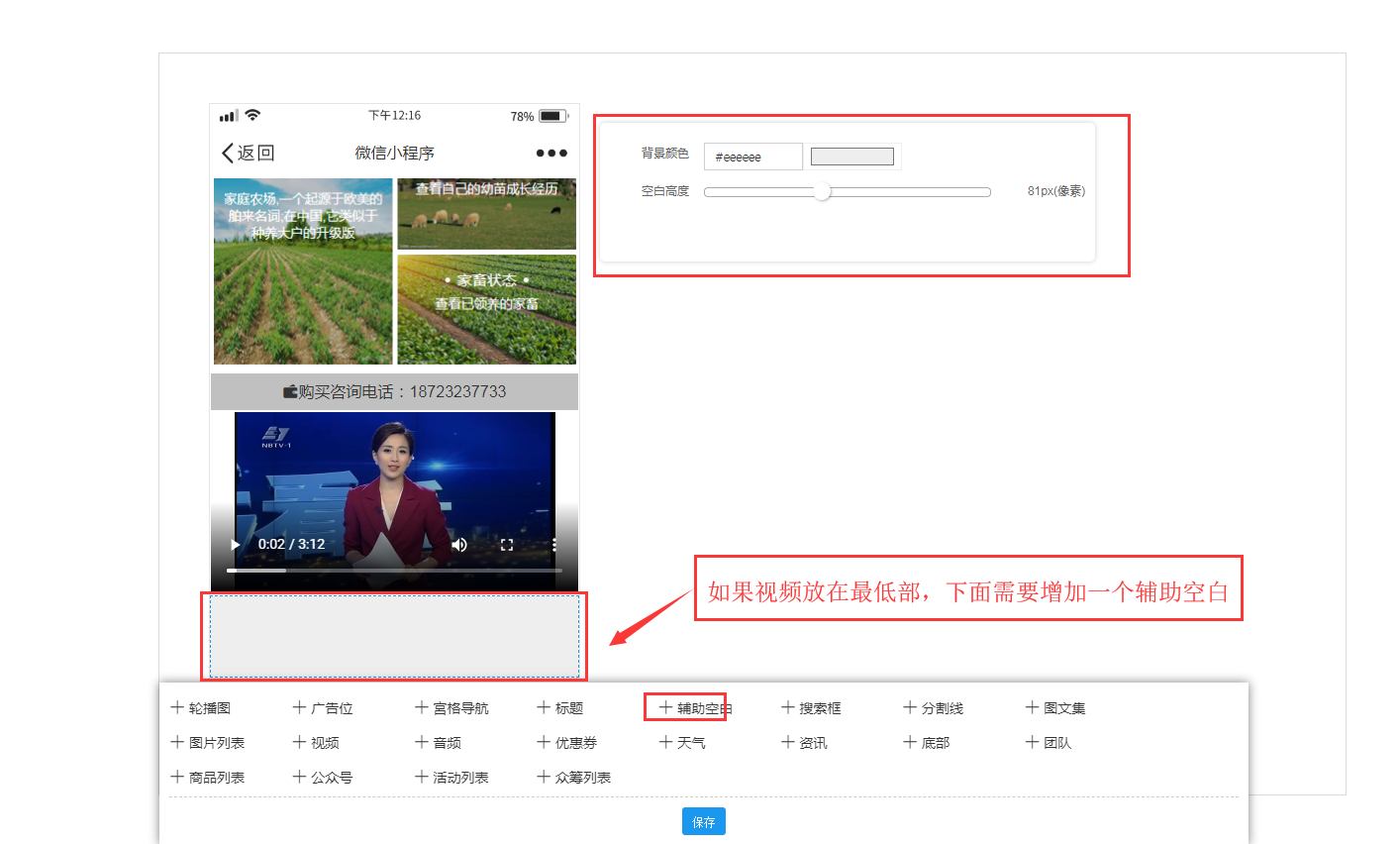
Task: Select the 家畜状态 image tile
Action: (x=486, y=310)
